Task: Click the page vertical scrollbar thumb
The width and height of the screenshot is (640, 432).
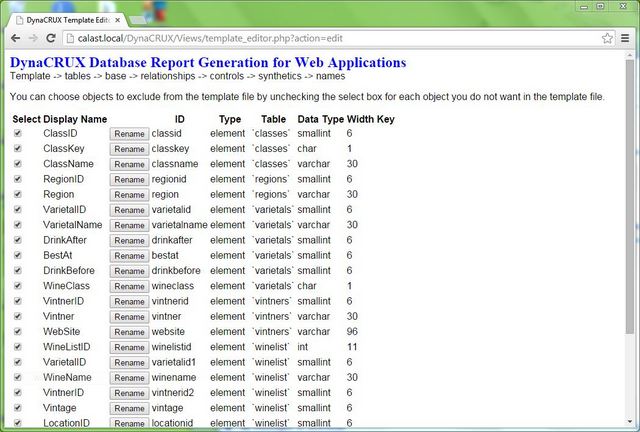Action: coord(630,196)
